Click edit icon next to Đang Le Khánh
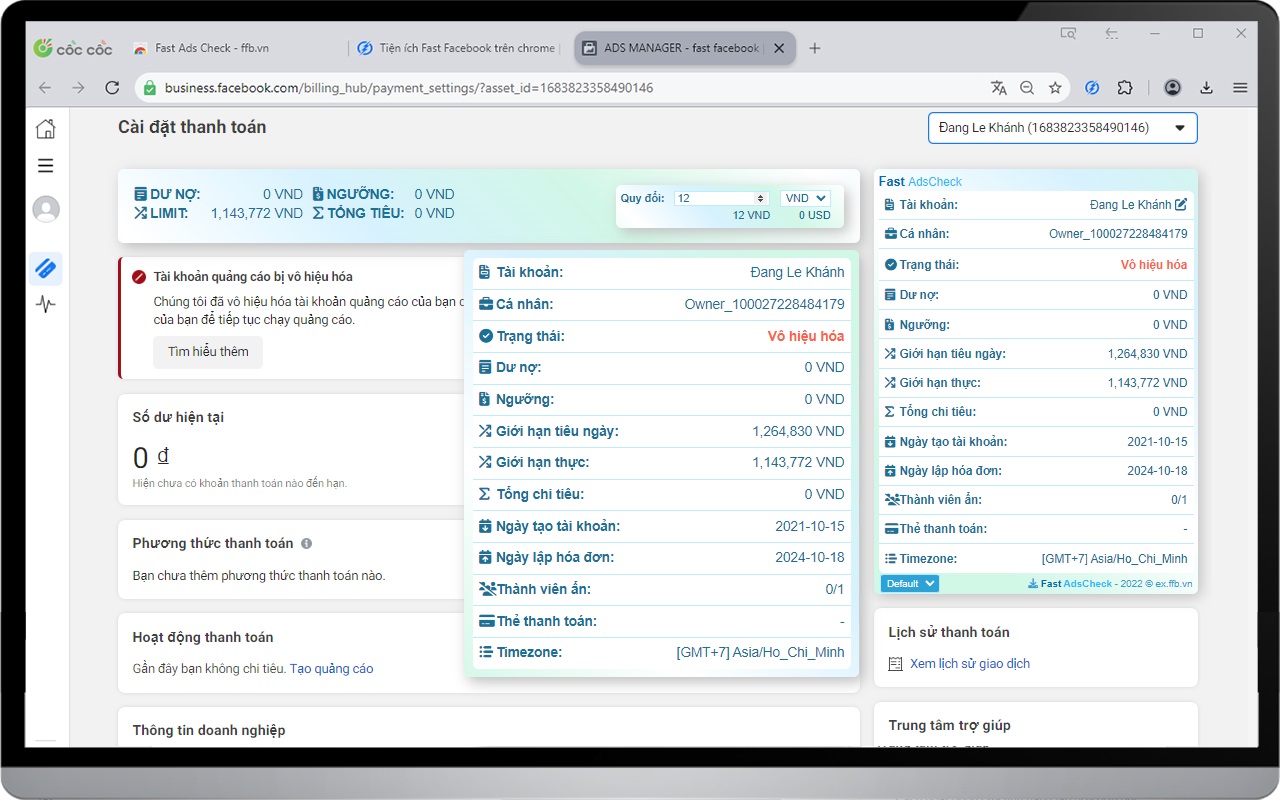 [1181, 205]
